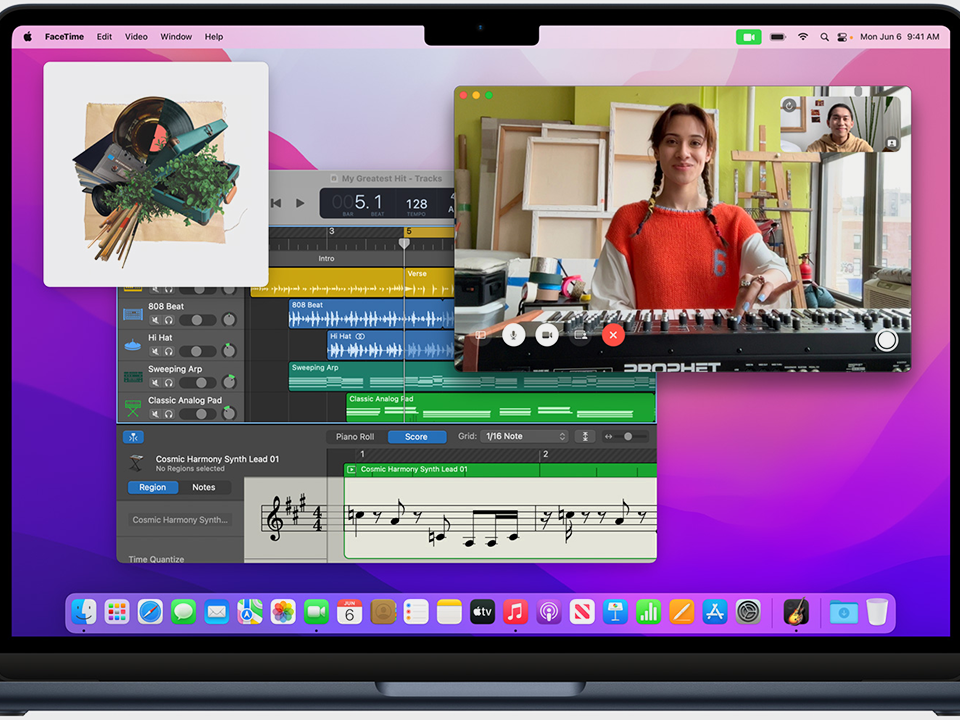Viewport: 960px width, 720px height.
Task: Click the playhead marker in the ruler
Action: coord(404,243)
